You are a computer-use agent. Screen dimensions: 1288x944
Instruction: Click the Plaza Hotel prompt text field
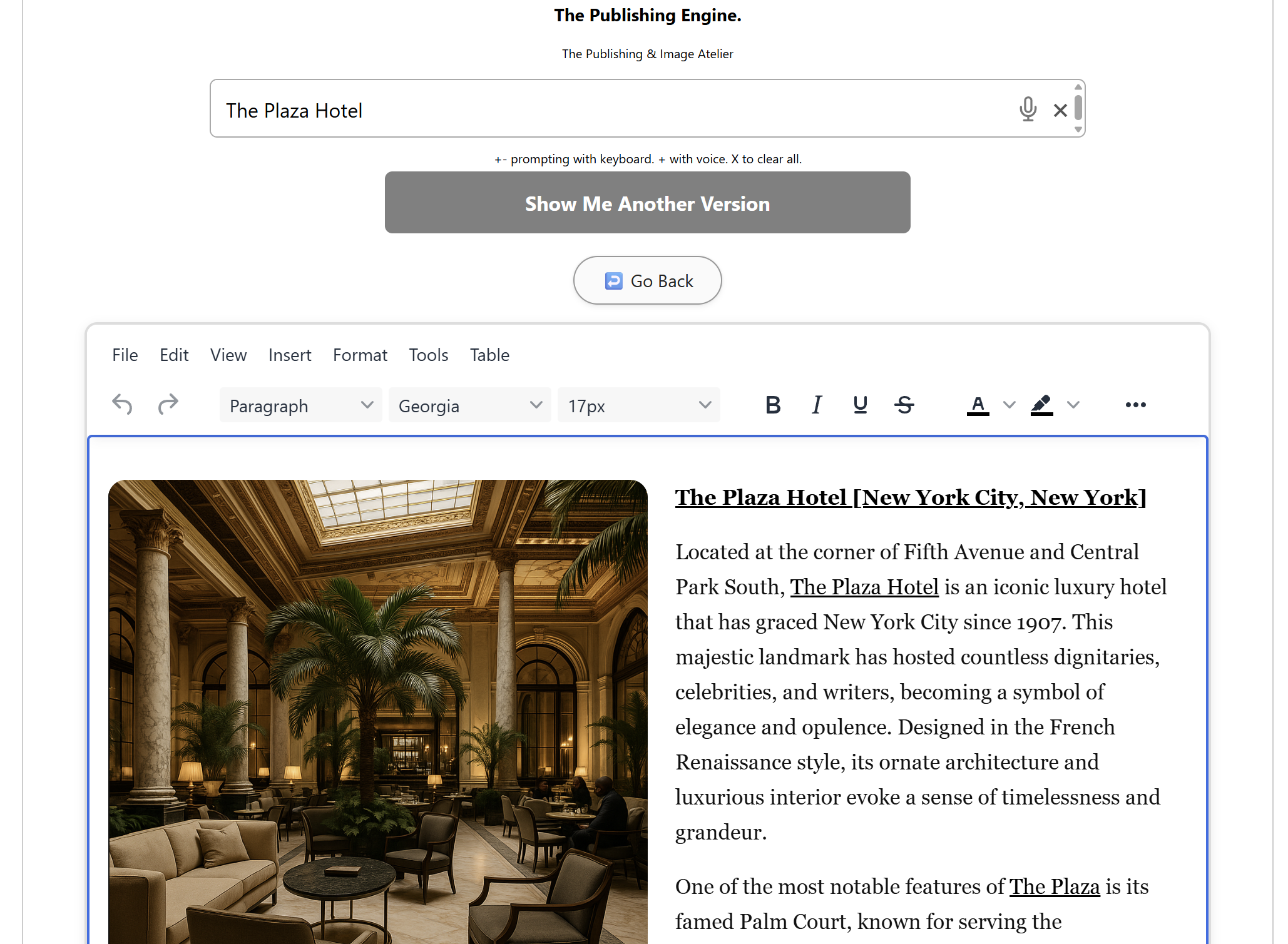coord(613,109)
